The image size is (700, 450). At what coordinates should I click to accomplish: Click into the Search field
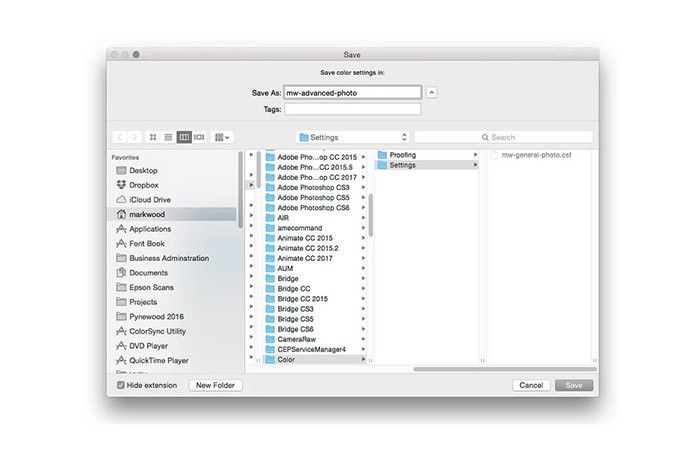[x=504, y=137]
